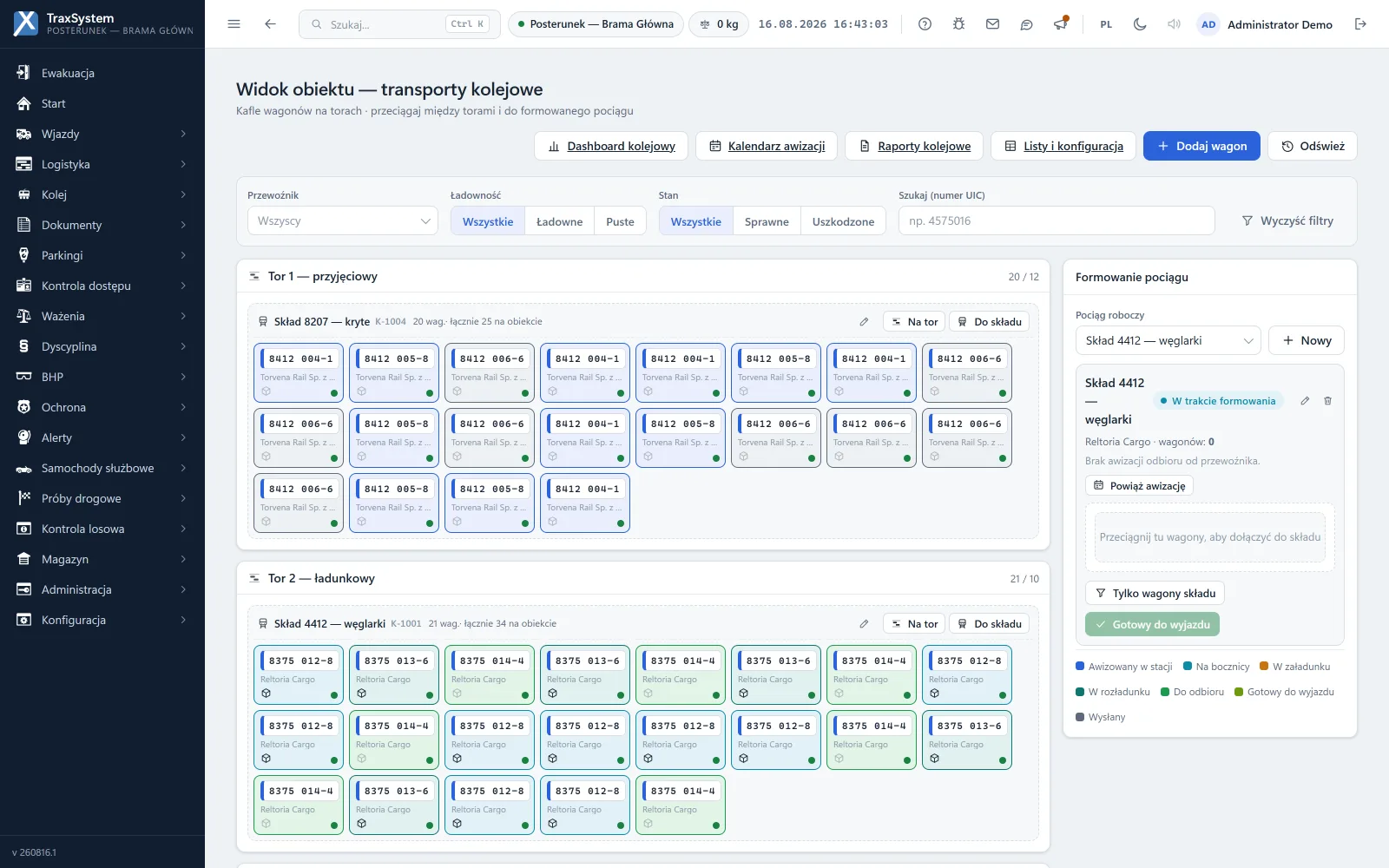Go back with the arrow icon
The image size is (1389, 868).
click(x=270, y=24)
